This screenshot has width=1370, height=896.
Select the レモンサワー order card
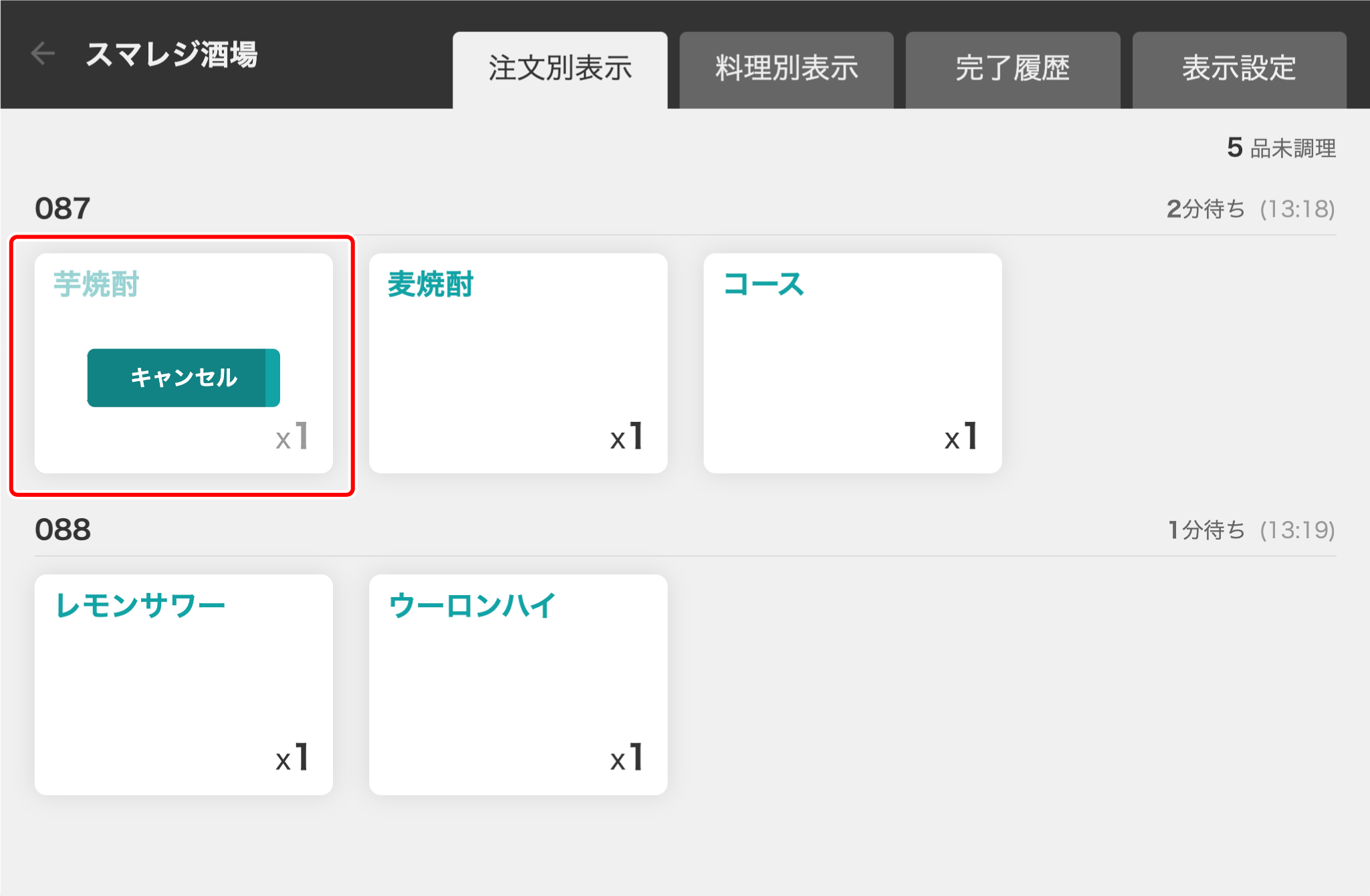pyautogui.click(x=183, y=684)
